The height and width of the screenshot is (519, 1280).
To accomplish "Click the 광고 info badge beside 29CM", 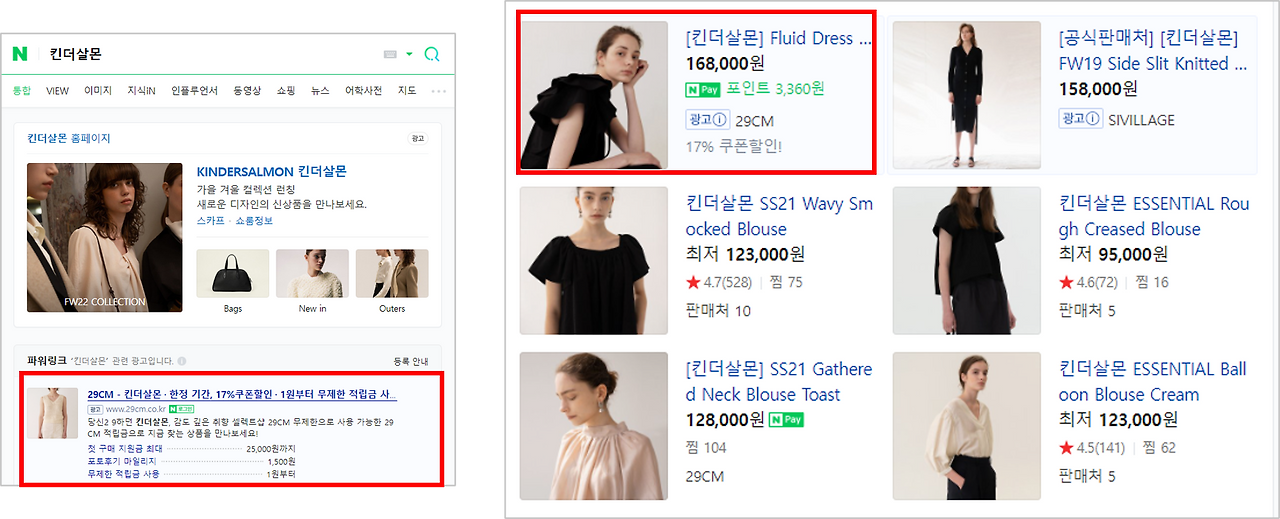I will tap(707, 121).
